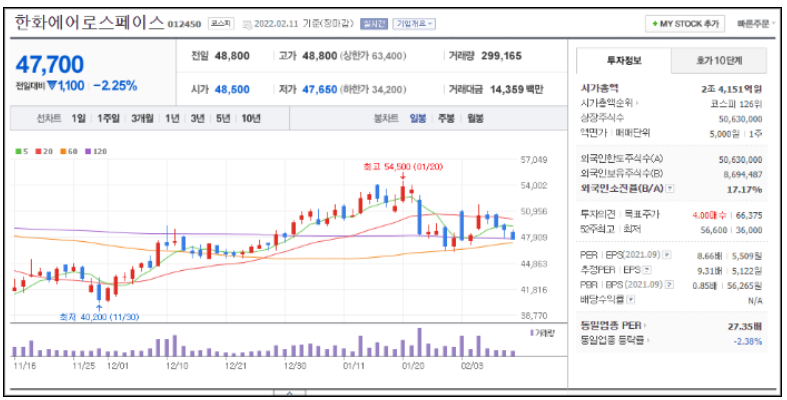787x400 pixels.
Task: Click the 거래대금 14,359 백만 value
Action: click(516, 89)
